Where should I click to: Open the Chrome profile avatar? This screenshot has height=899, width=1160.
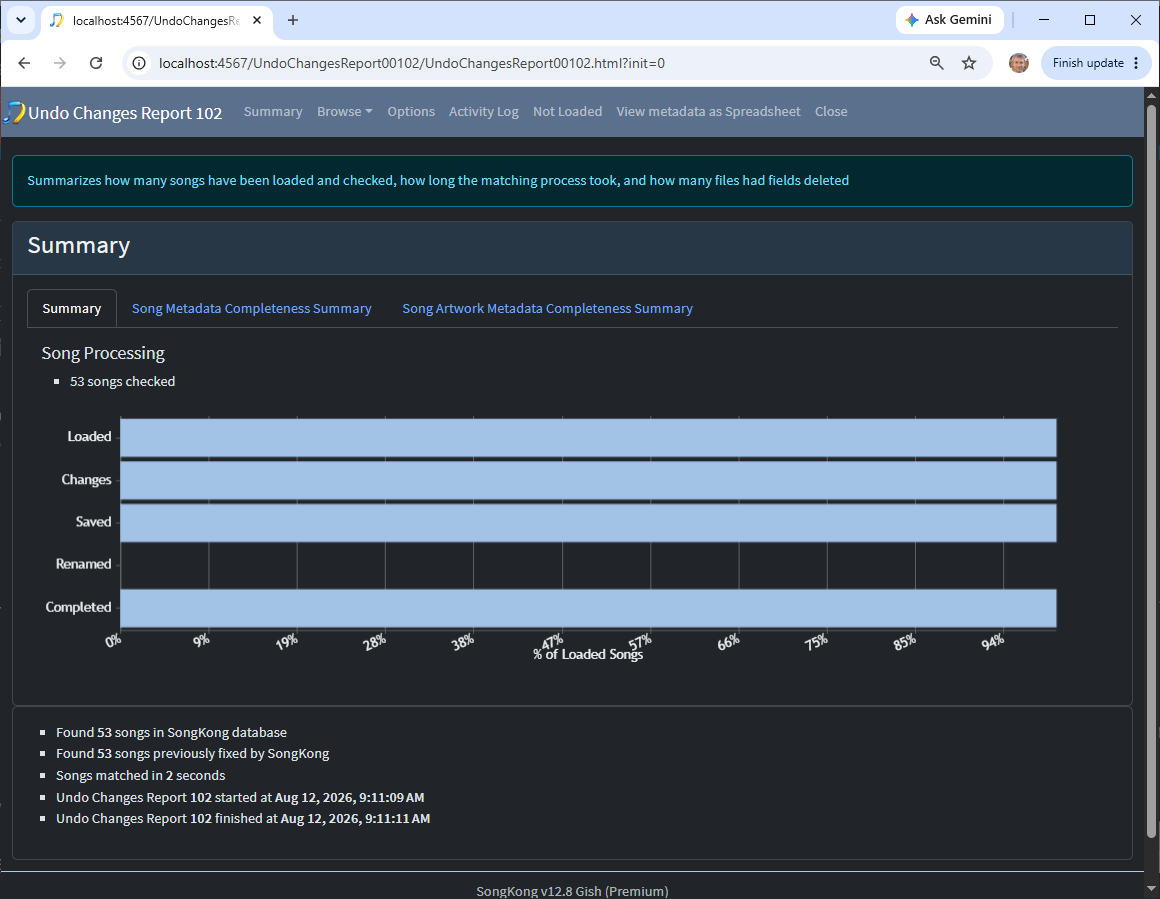pyautogui.click(x=1019, y=63)
